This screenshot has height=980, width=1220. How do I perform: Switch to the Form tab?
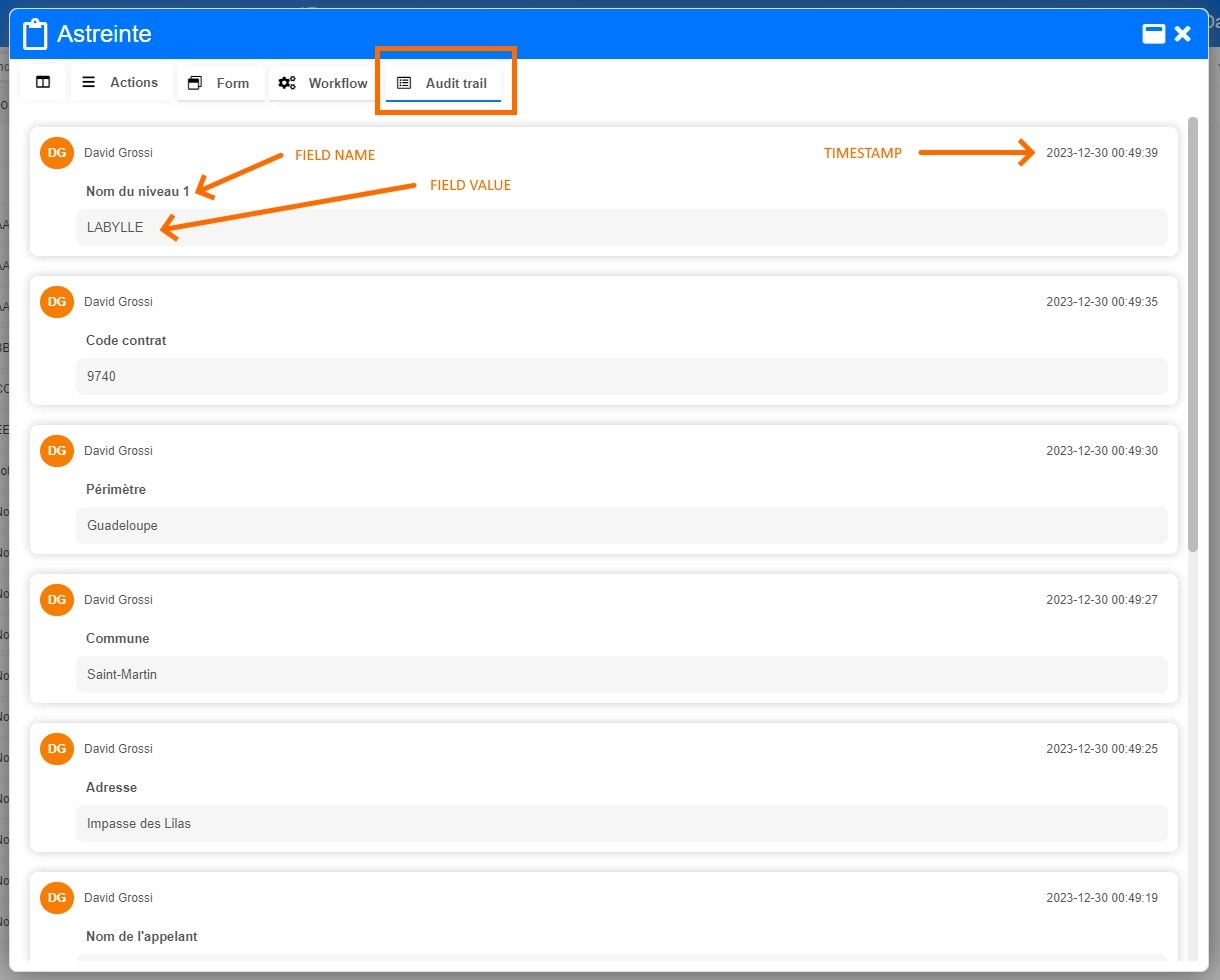tap(233, 83)
